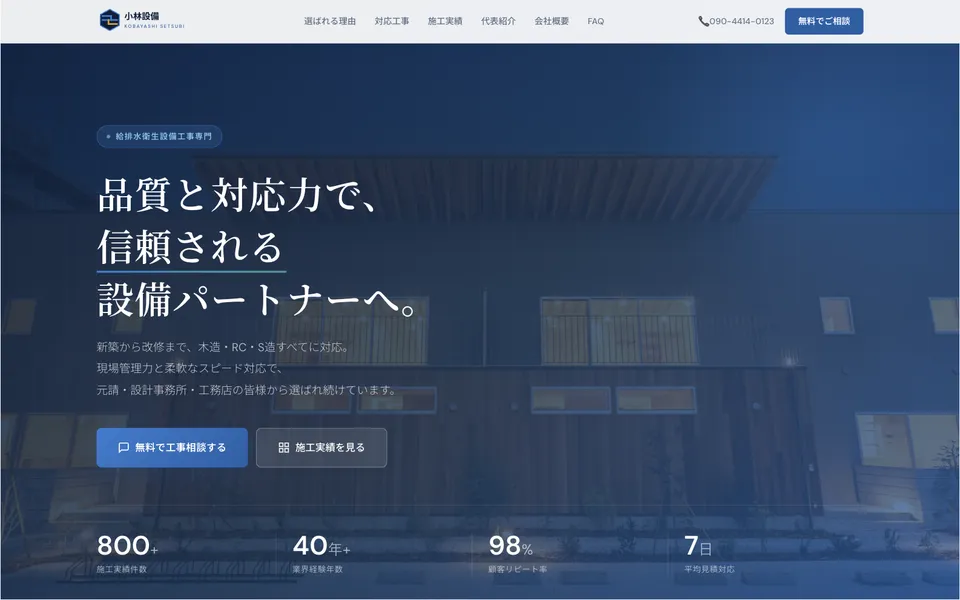Click the line 元請・設計事務所・工務店の皆様から選ばれ続けています。
960x600 pixels.
coord(247,390)
